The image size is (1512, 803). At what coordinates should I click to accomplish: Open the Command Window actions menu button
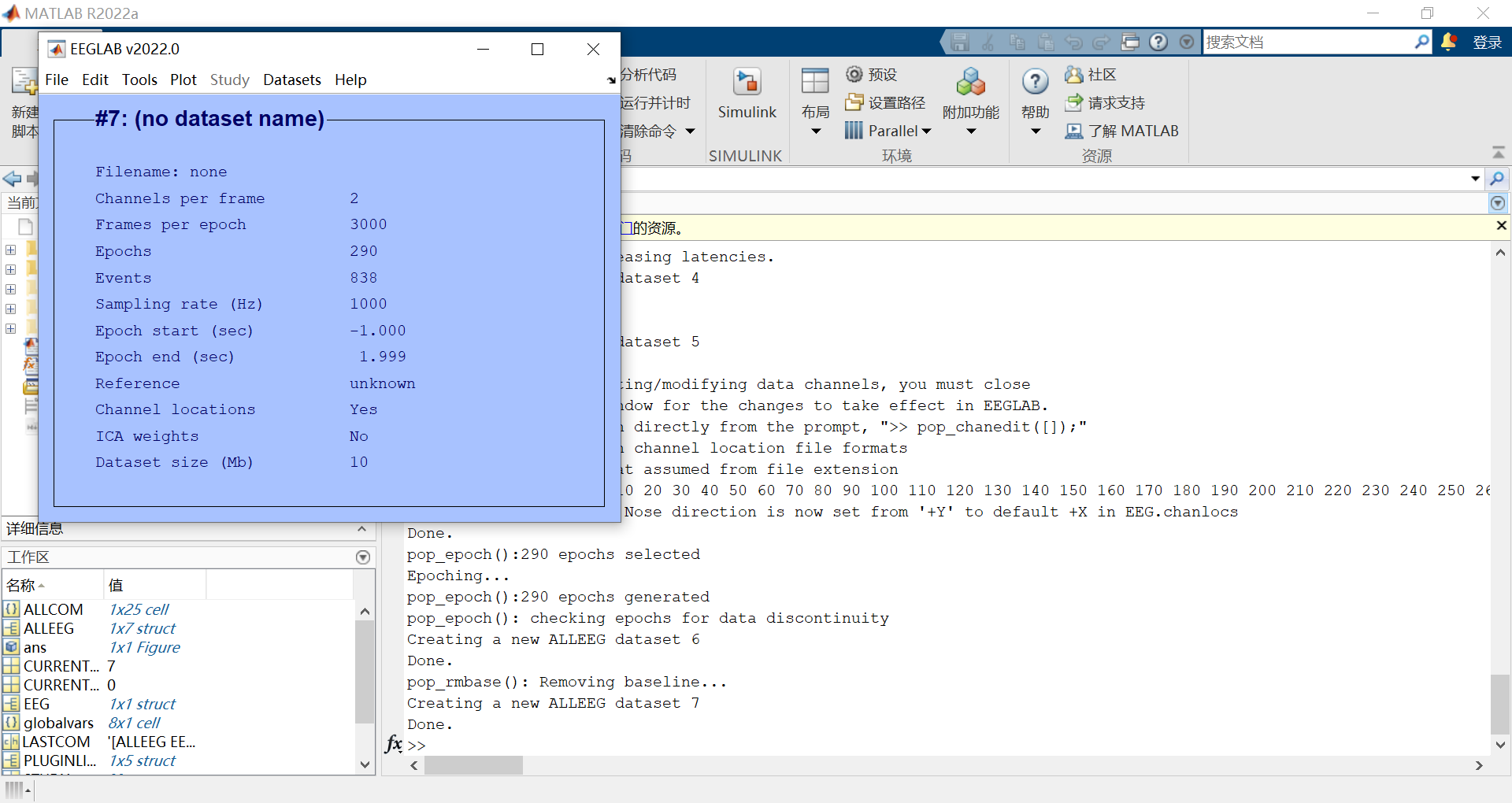(x=1498, y=204)
